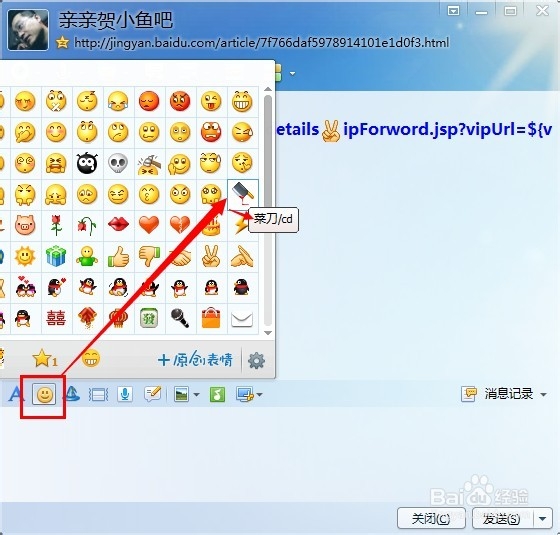Insert the red lips emoticon
Viewport: 560px width, 535px height.
coord(118,224)
